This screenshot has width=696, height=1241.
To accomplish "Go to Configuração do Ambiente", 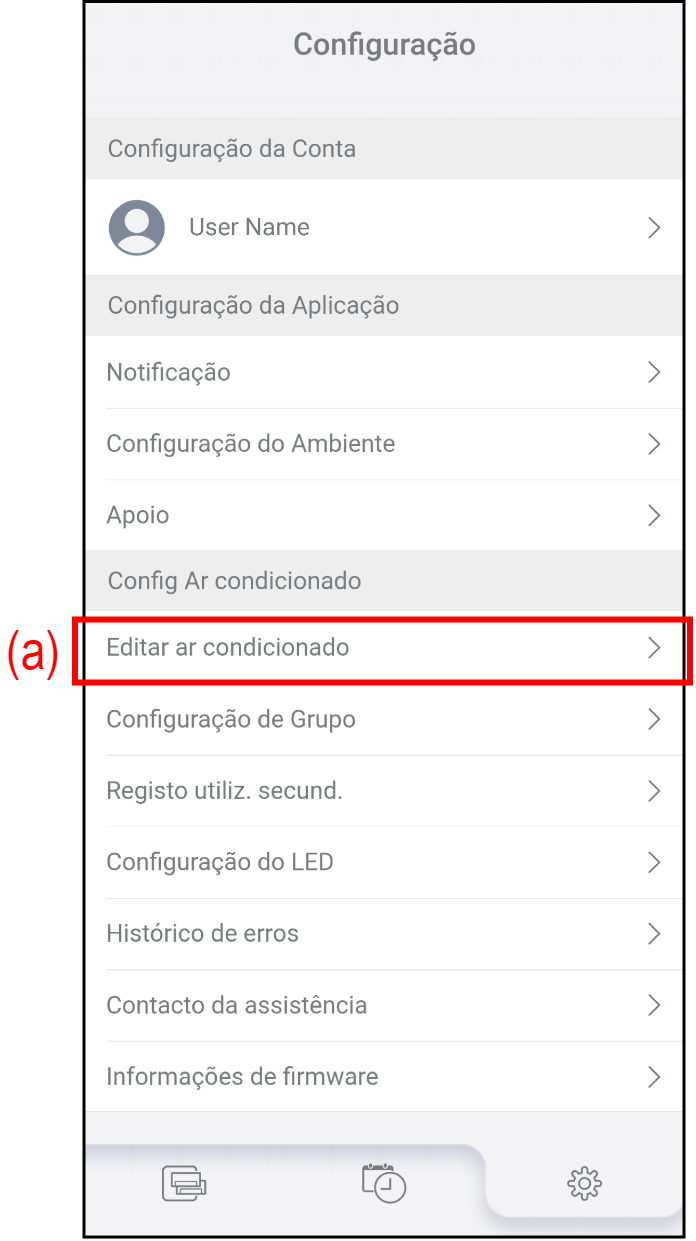I will tap(251, 444).
